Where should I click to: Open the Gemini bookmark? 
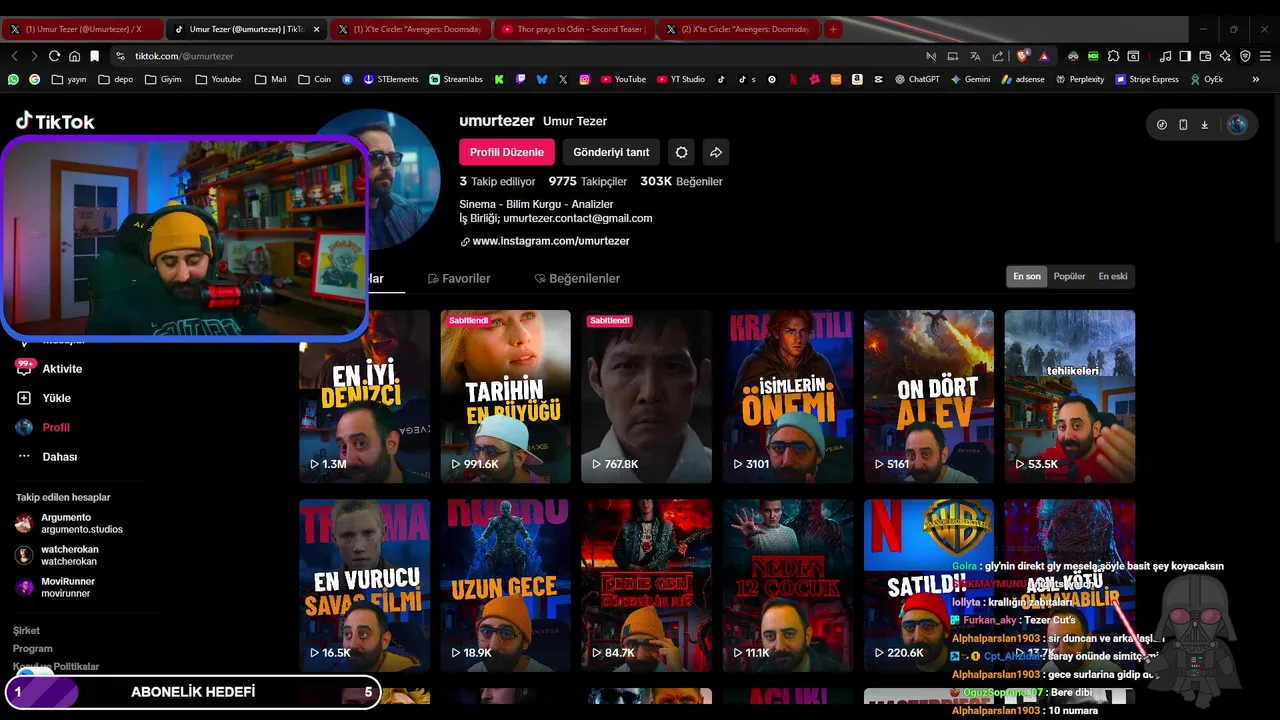pos(970,79)
